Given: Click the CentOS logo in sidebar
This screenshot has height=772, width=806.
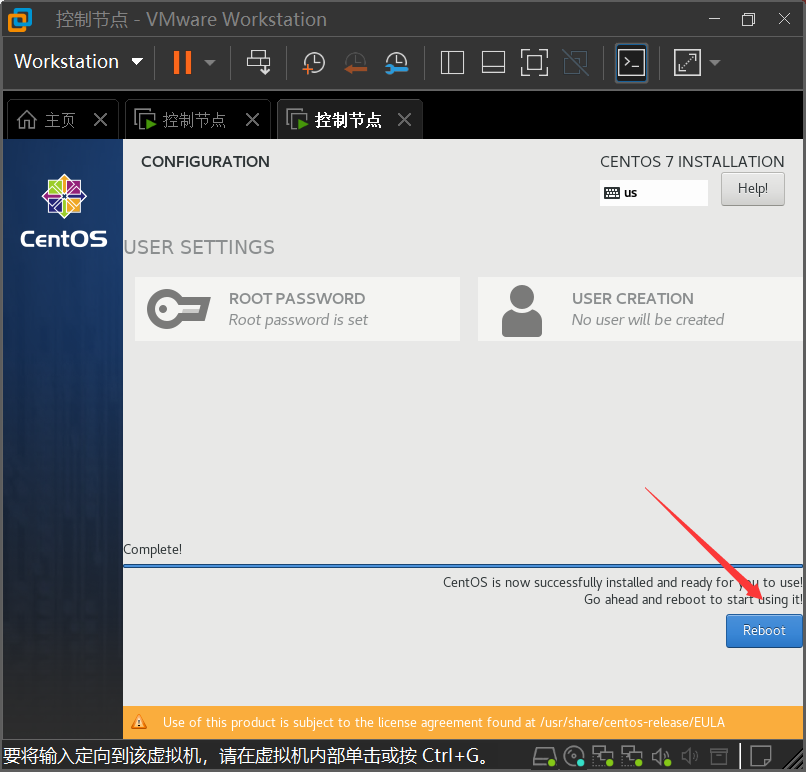Looking at the screenshot, I should [x=64, y=211].
